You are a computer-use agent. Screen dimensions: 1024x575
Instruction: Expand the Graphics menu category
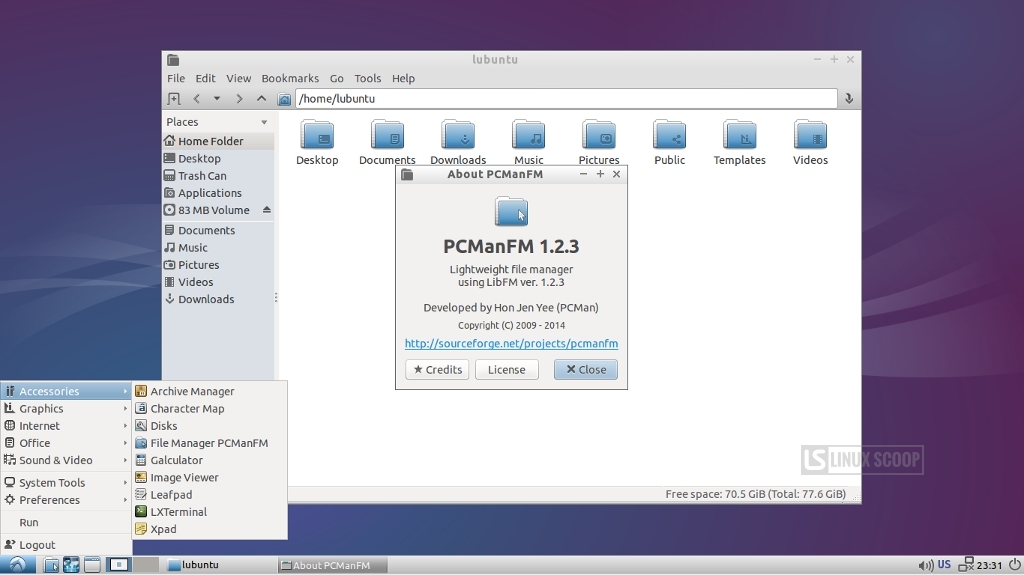click(66, 408)
